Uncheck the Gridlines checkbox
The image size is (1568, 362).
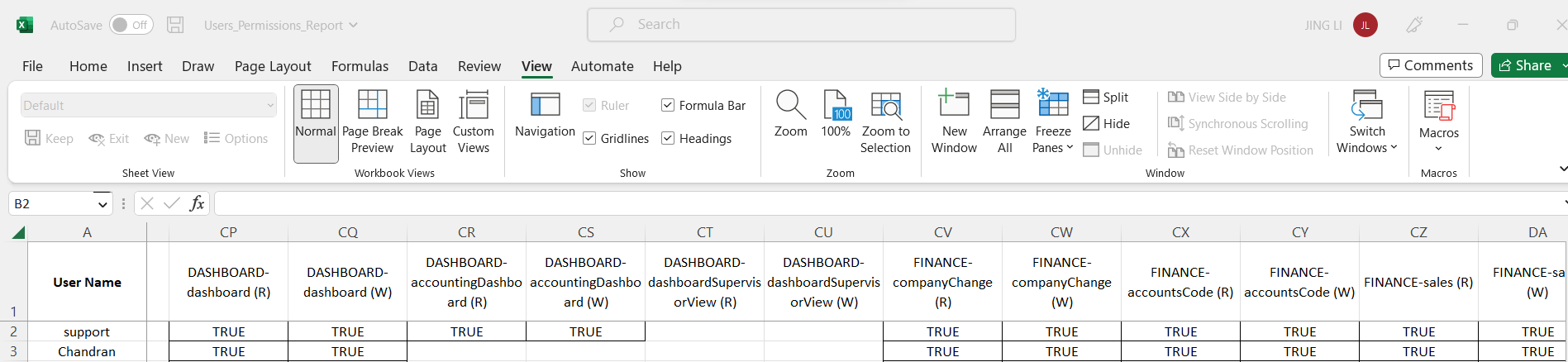[589, 139]
